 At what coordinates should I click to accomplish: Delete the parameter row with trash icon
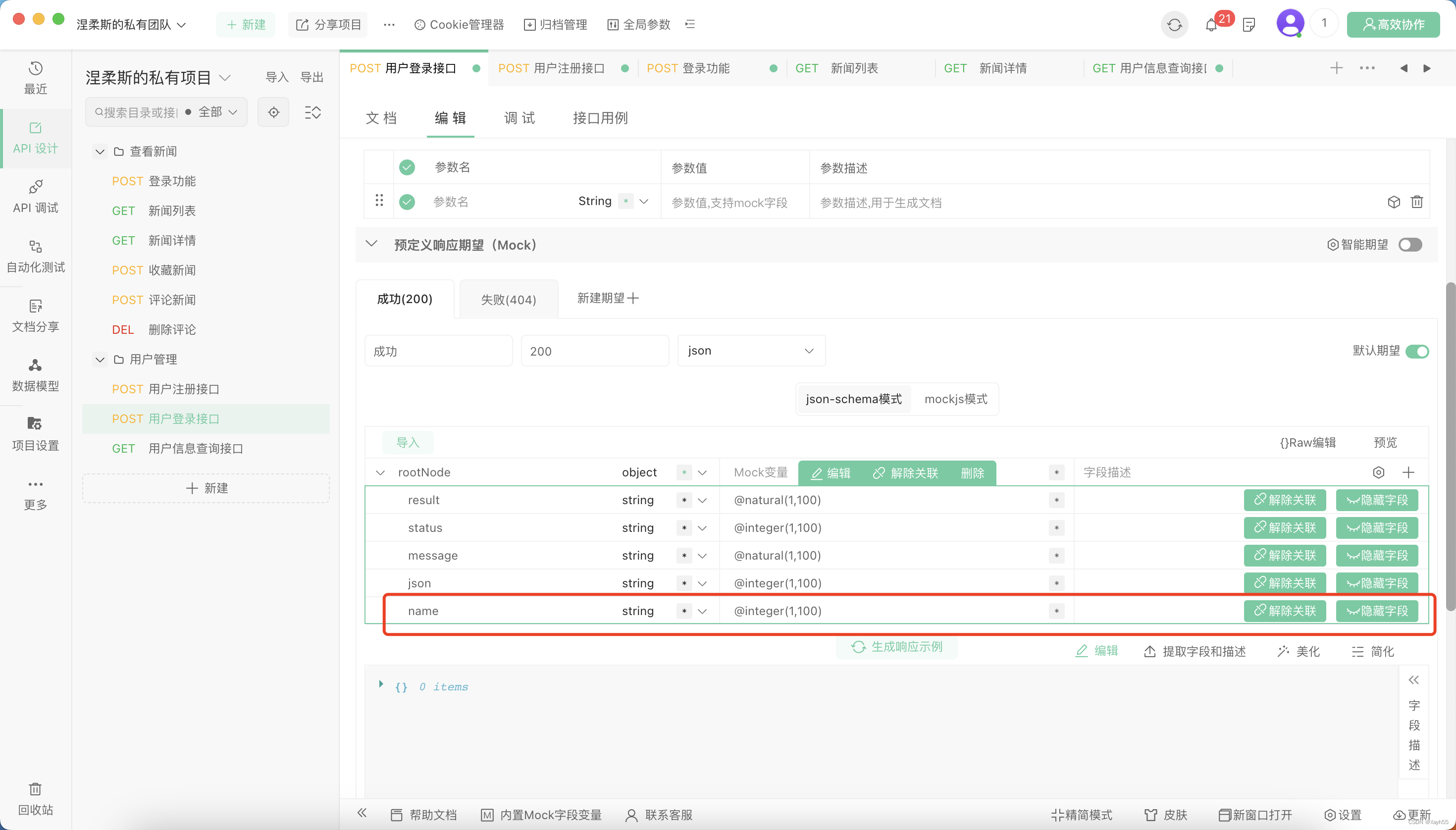(x=1417, y=202)
